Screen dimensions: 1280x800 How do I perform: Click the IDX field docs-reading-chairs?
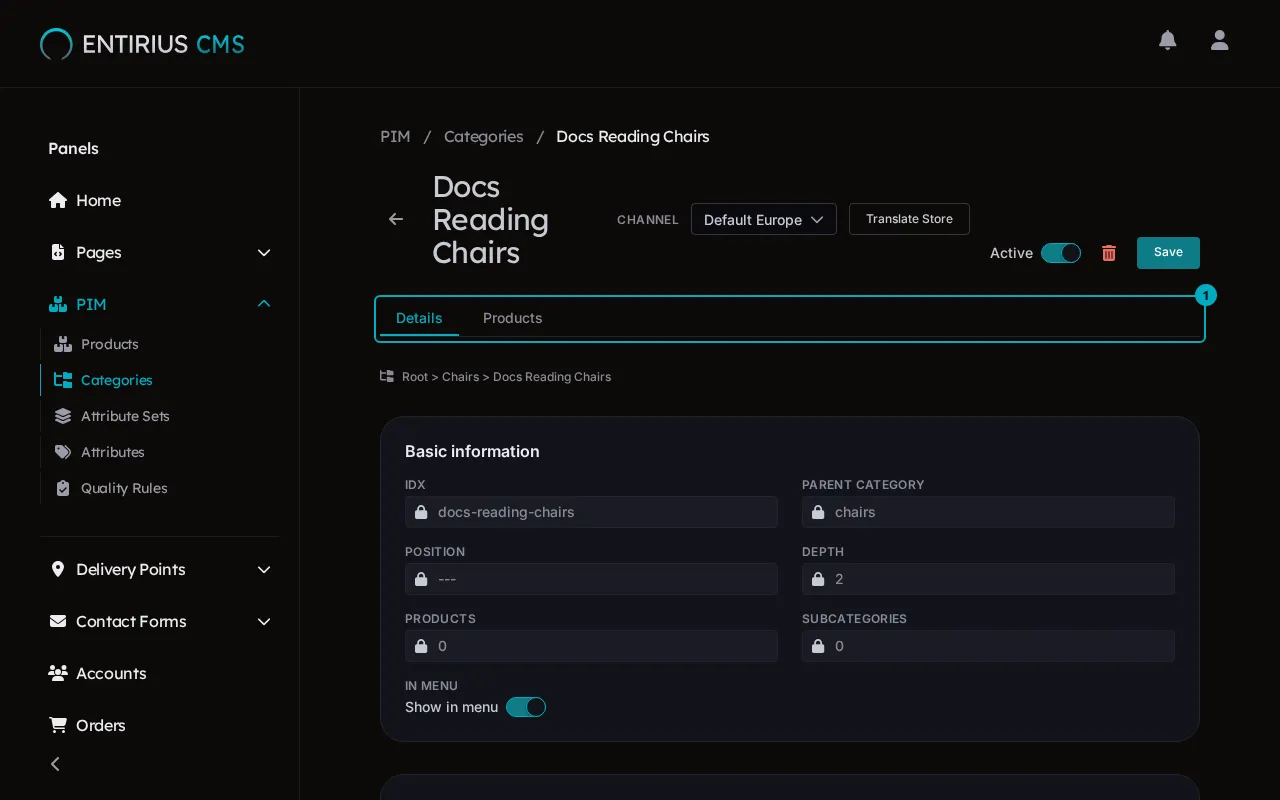(x=591, y=512)
